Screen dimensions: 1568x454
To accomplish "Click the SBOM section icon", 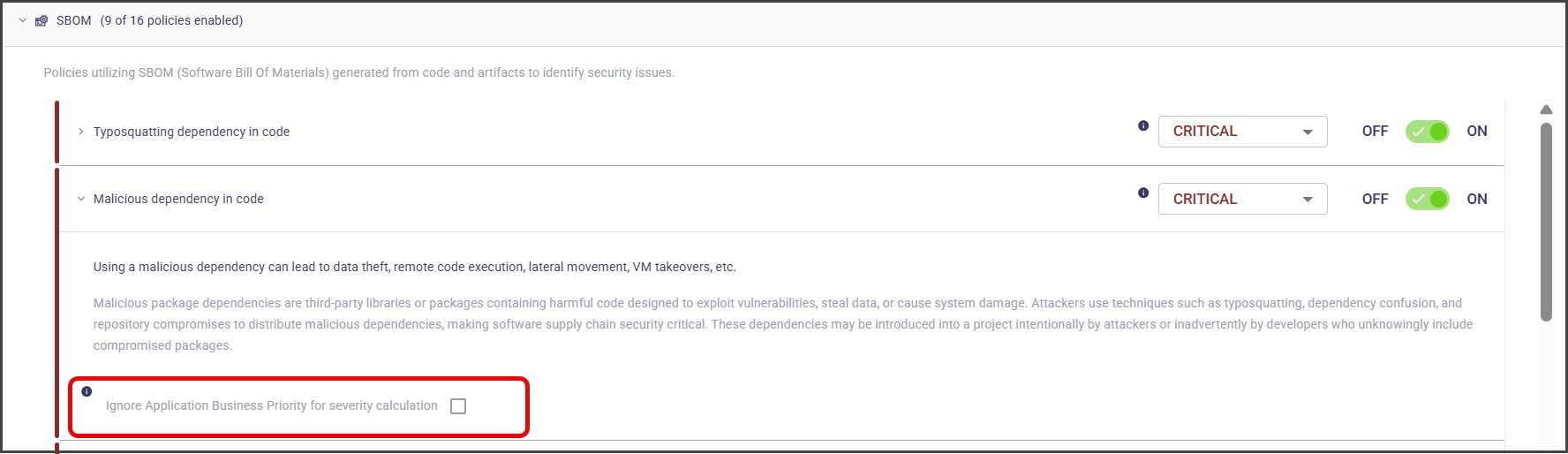I will tap(41, 20).
